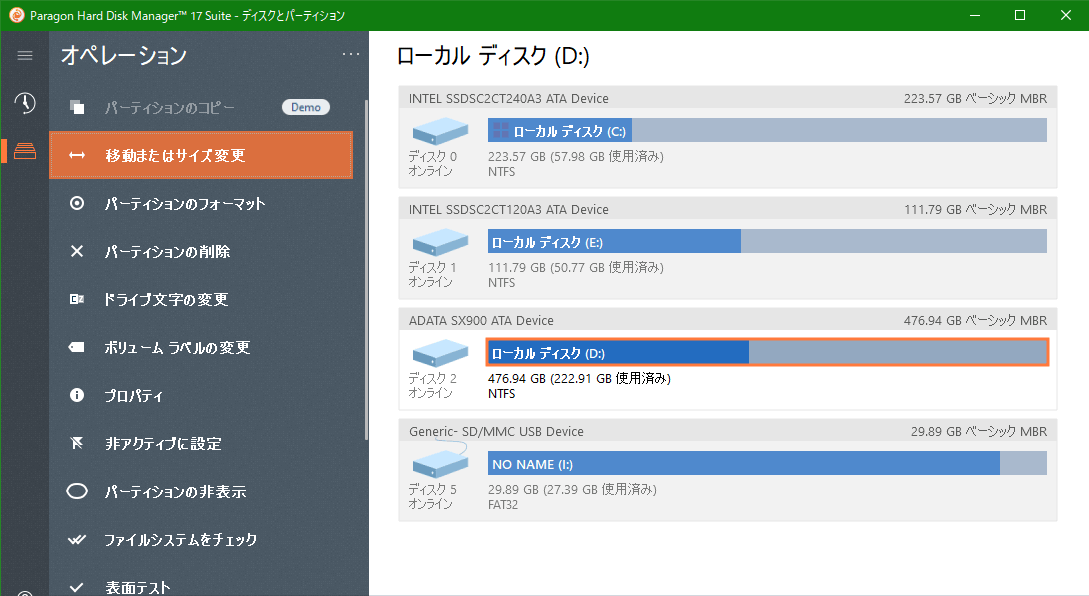This screenshot has width=1089, height=596.
Task: Click the Demo badge next to パーティションのコピー
Action: tap(306, 107)
